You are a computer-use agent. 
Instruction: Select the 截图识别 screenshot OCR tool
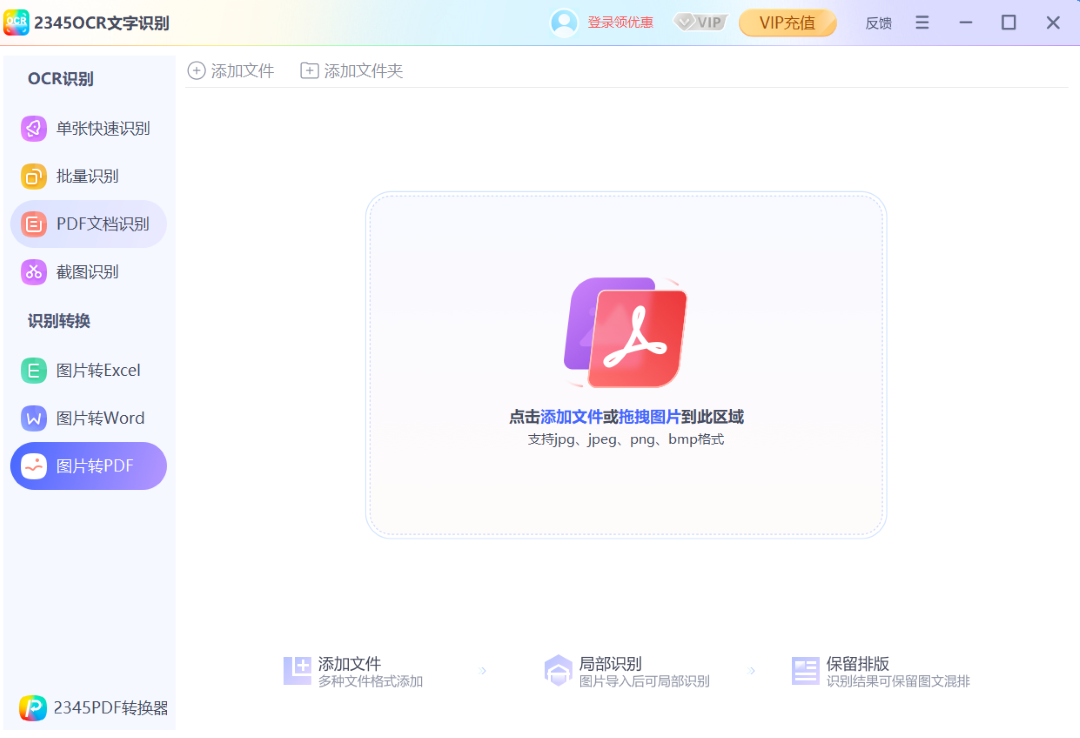coord(88,271)
